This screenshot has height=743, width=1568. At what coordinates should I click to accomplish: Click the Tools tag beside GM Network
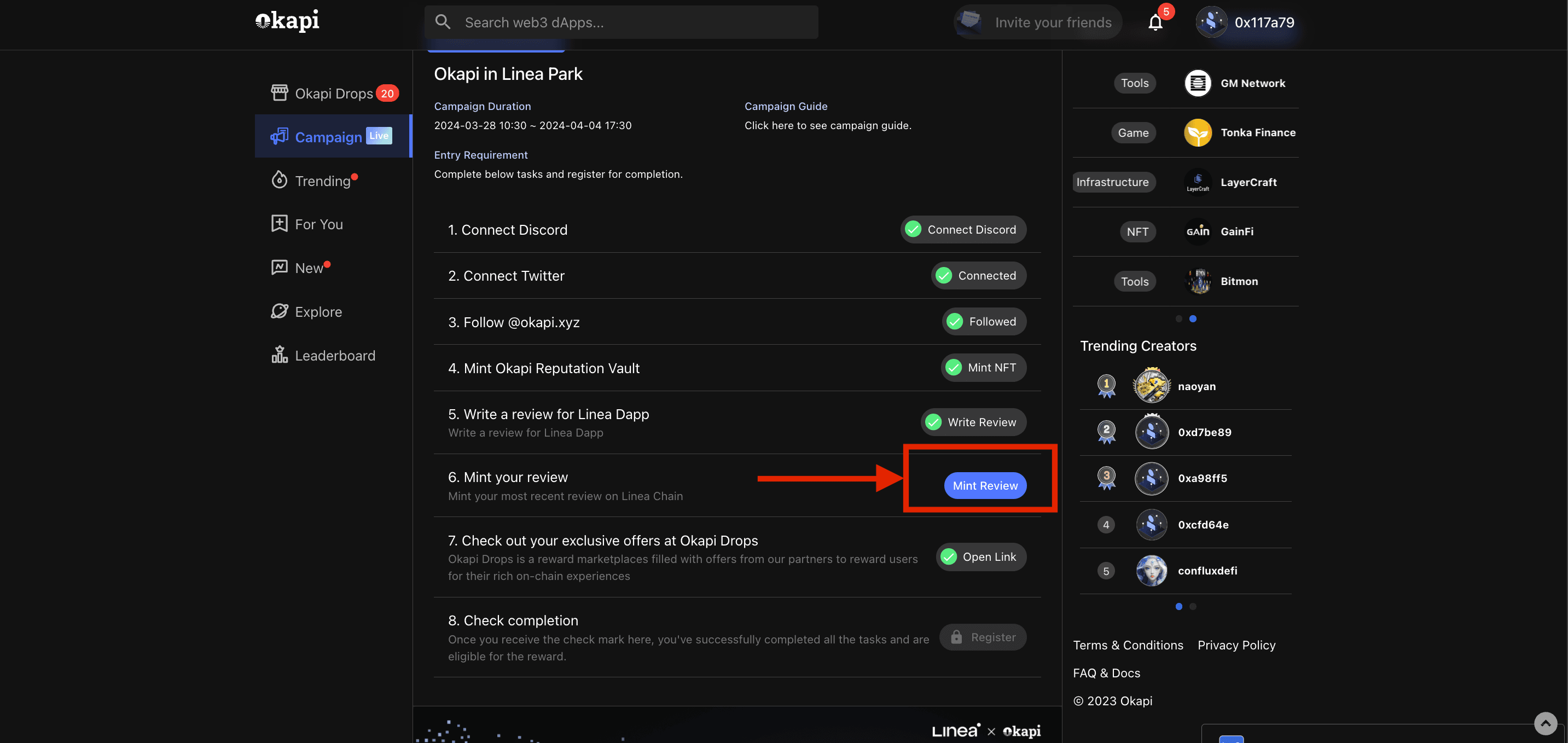pyautogui.click(x=1135, y=83)
